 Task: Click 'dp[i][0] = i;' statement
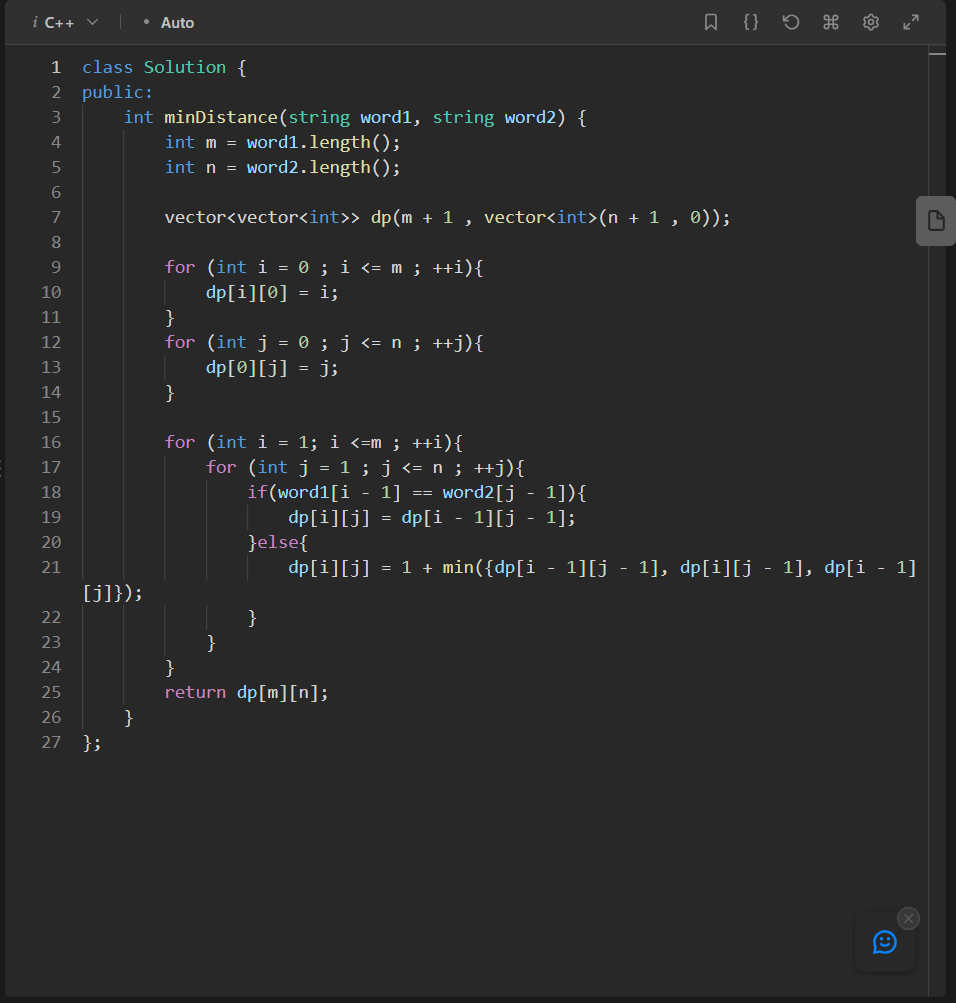[272, 292]
